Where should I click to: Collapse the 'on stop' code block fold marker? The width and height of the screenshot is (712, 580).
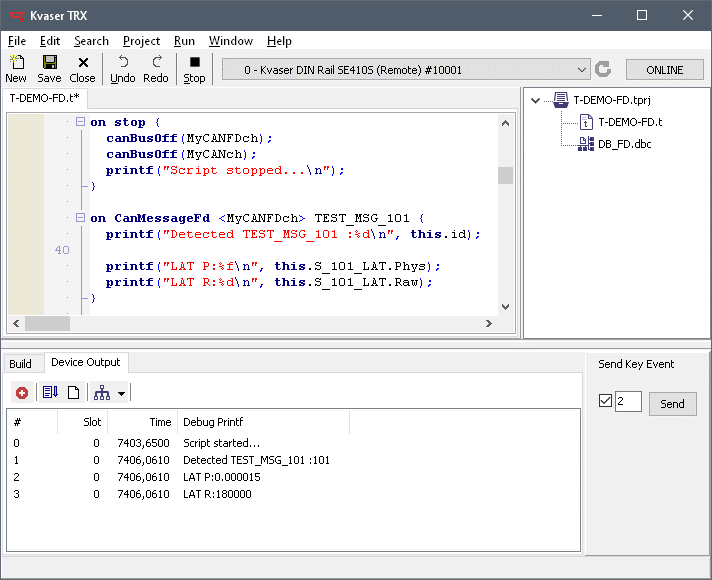click(80, 122)
